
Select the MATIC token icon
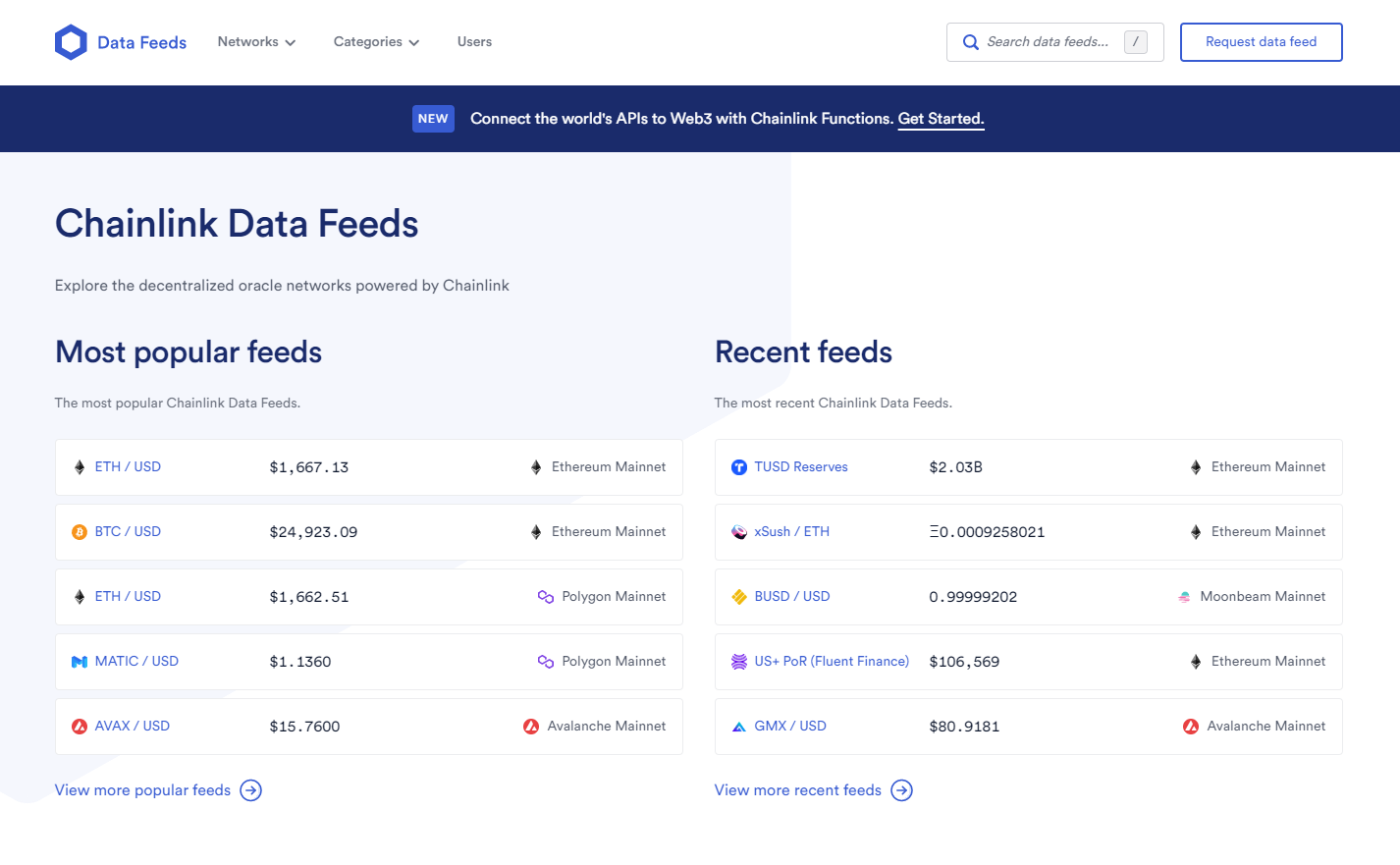coord(80,661)
